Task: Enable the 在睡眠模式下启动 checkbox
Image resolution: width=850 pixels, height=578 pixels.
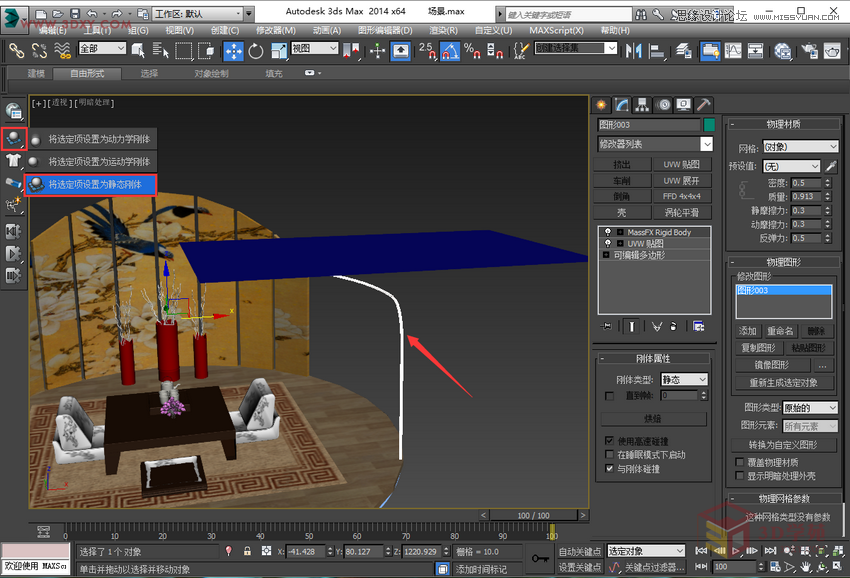Action: click(608, 454)
